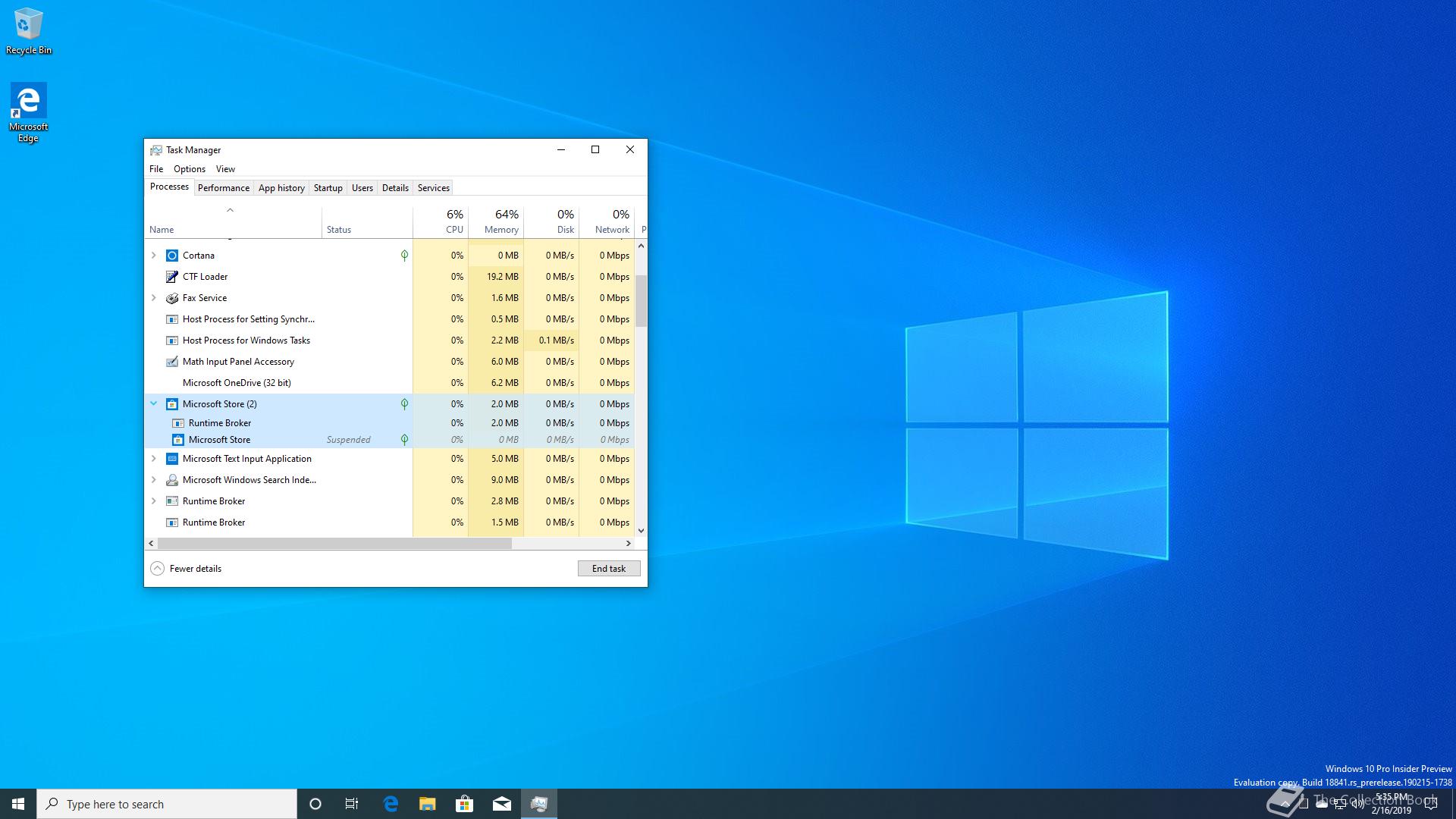Click Host Process for Windows Tasks icon
This screenshot has height=819, width=1456.
(172, 340)
